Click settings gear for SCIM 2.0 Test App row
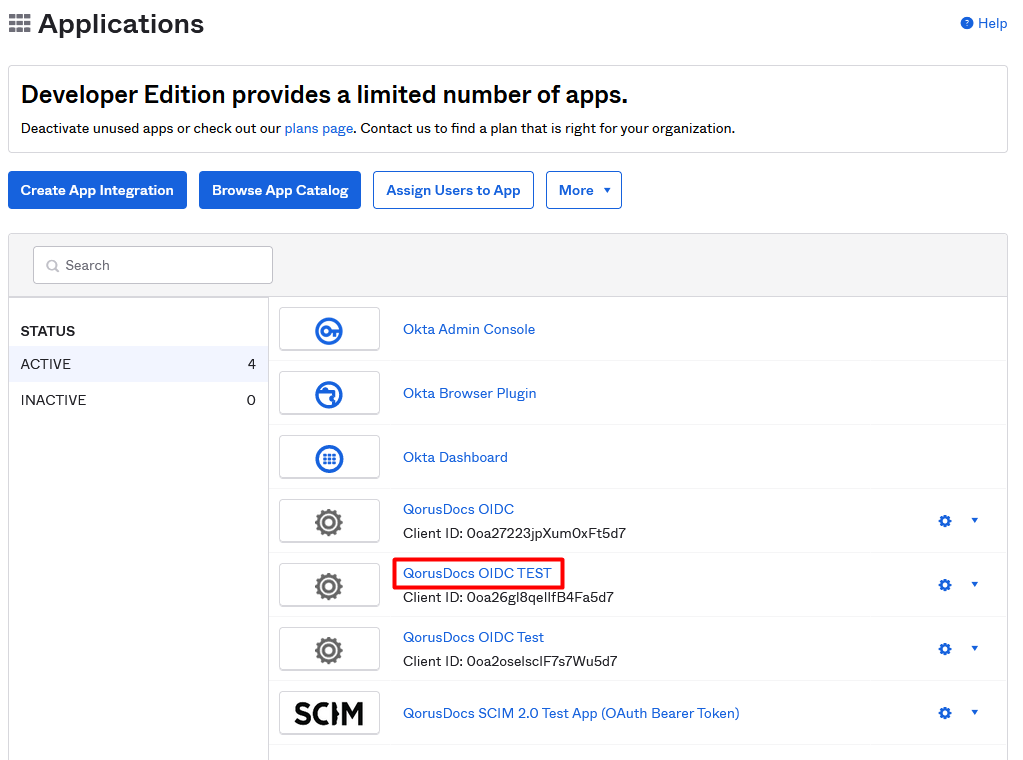The image size is (1023, 760). tap(945, 713)
